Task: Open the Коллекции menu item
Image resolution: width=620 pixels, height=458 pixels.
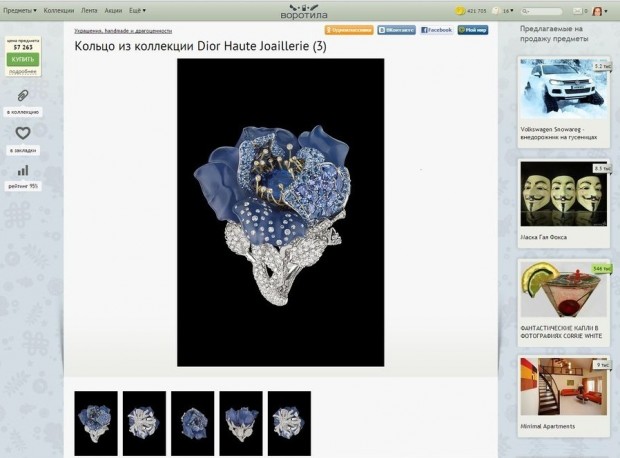Action: 58,10
